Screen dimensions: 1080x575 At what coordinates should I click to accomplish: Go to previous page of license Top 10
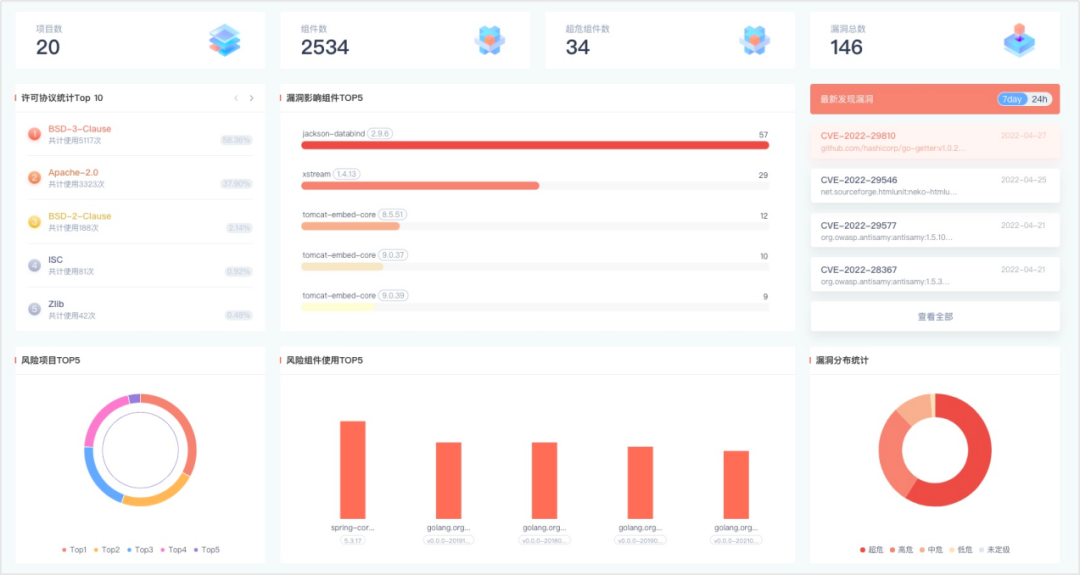236,98
